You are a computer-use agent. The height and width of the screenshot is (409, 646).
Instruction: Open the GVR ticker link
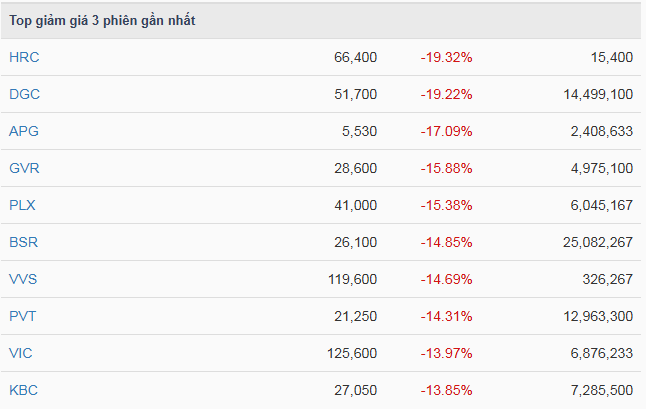24,168
